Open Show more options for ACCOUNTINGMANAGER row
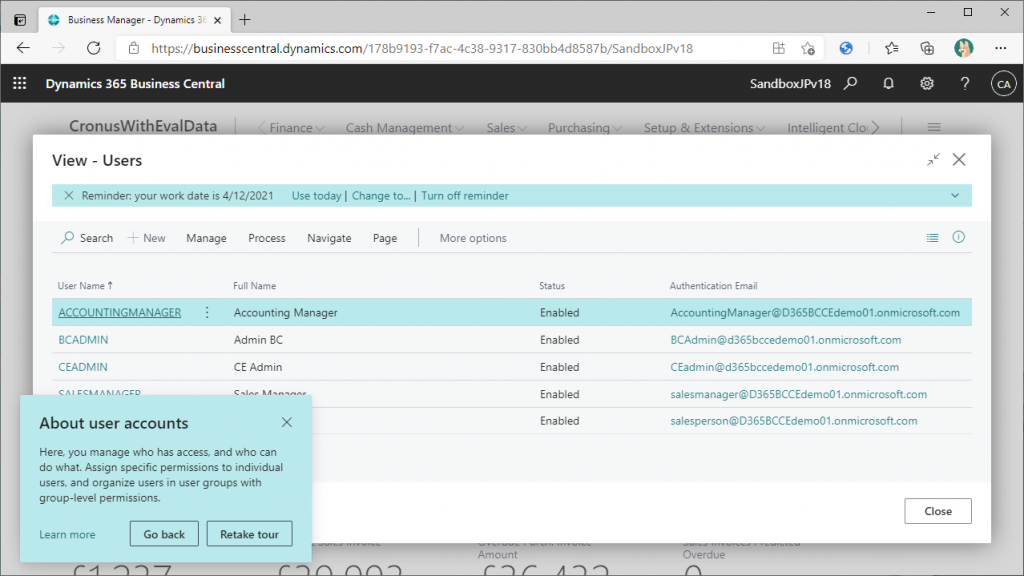The image size is (1024, 576). coord(207,312)
